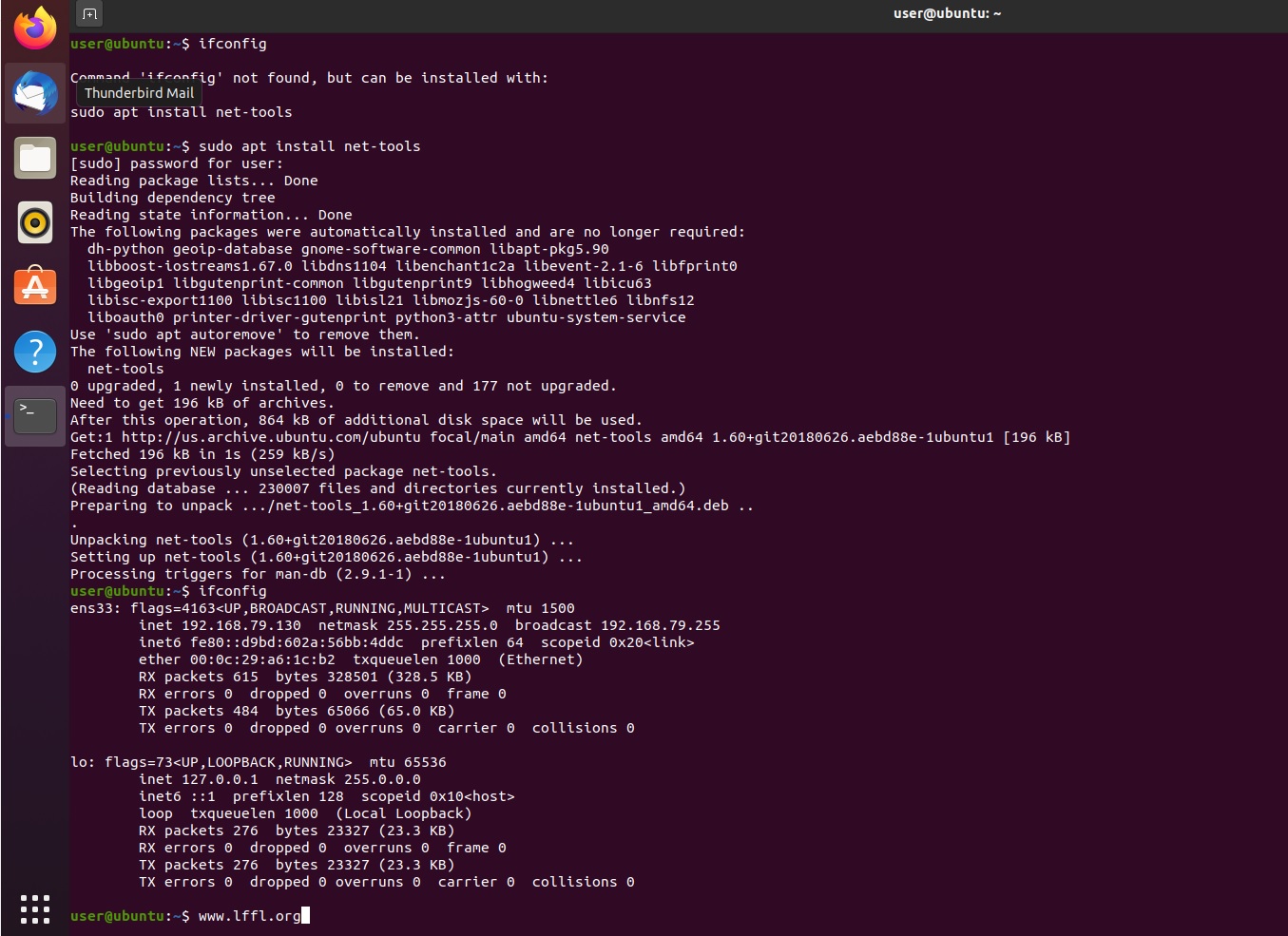Image resolution: width=1288 pixels, height=936 pixels.
Task: Select the ens33 interface name
Action: click(x=90, y=608)
